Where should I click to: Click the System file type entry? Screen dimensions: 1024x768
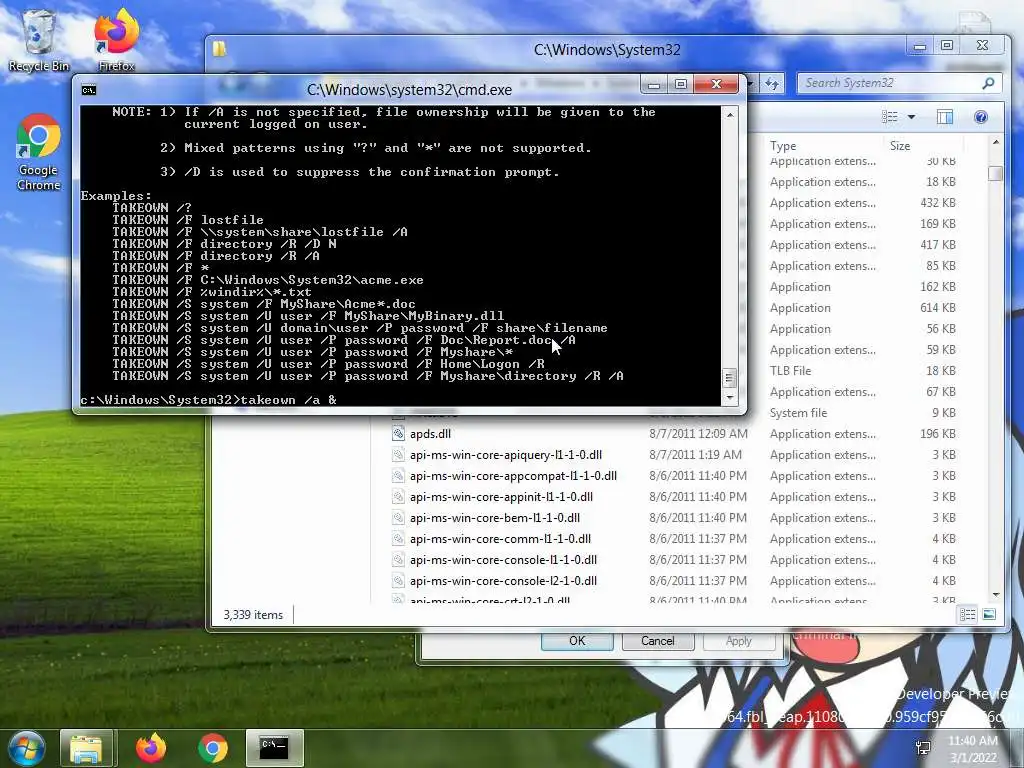[x=798, y=413]
